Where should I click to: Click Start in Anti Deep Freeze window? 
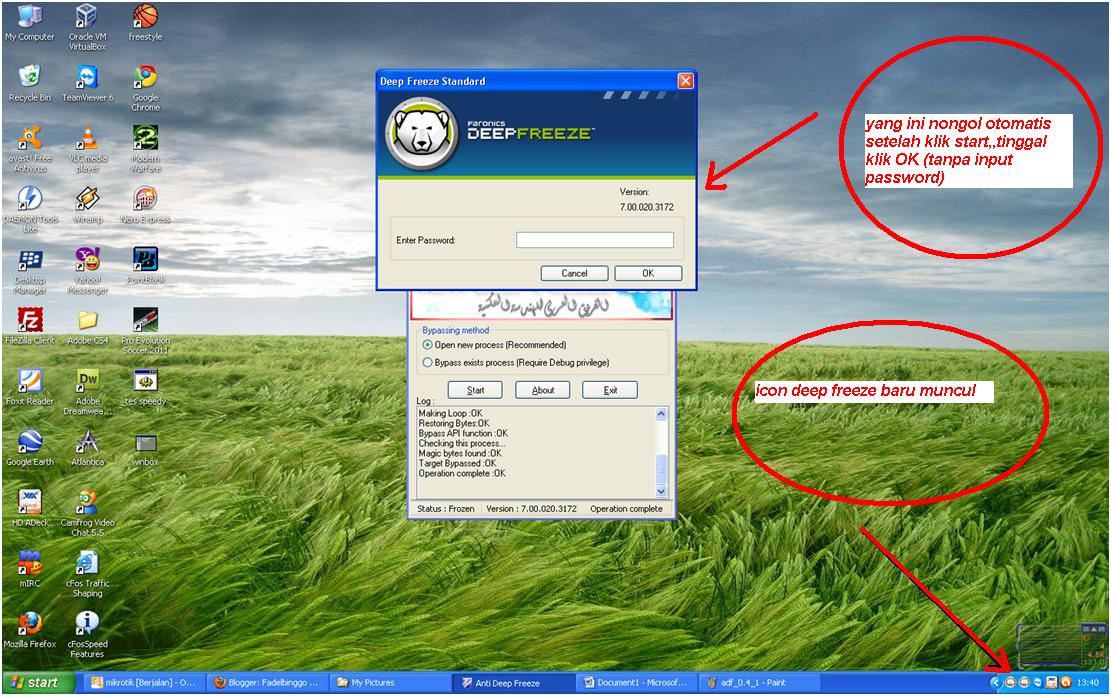point(475,390)
